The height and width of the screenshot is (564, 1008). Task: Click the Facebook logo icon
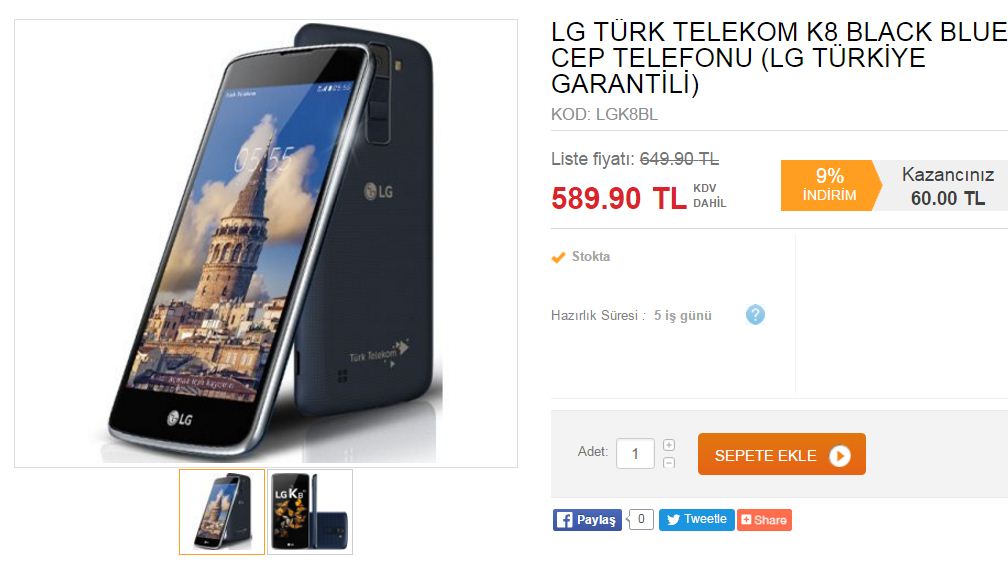(564, 520)
